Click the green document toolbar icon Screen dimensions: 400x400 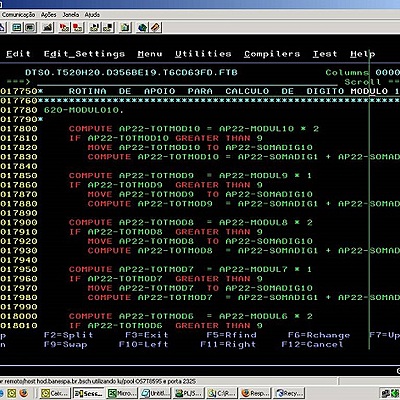125,27
